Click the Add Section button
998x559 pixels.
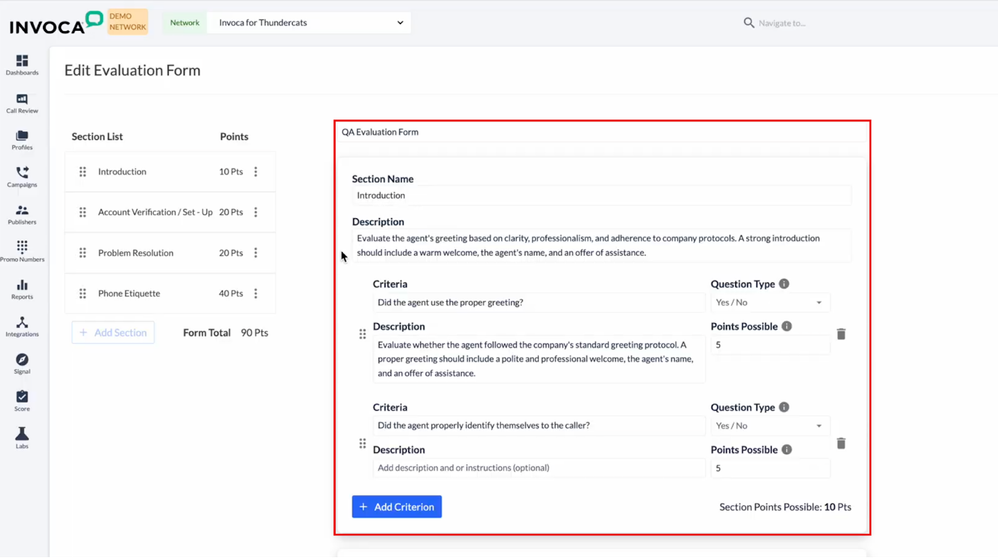[x=113, y=333]
